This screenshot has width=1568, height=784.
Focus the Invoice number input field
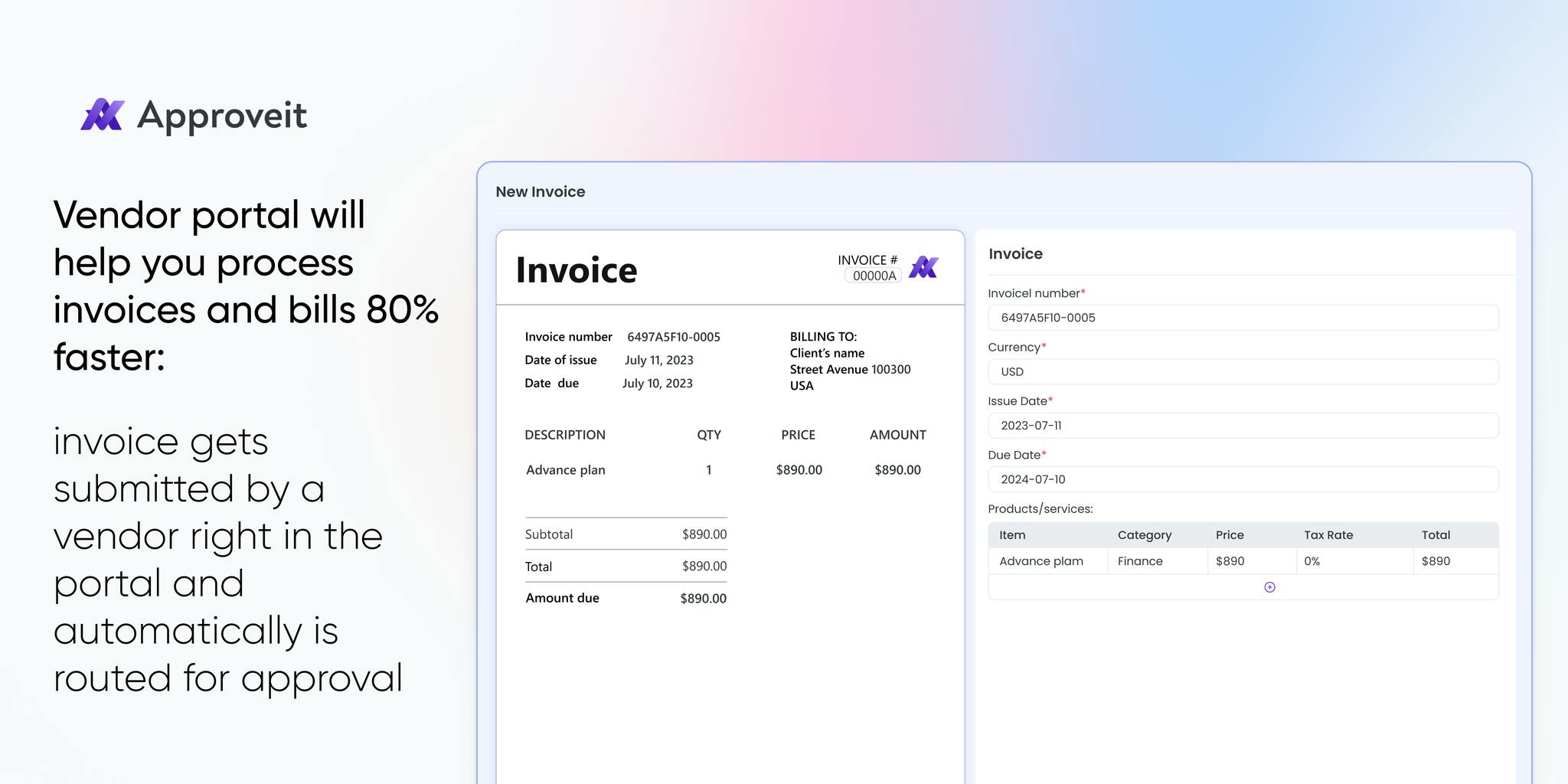coord(1243,318)
